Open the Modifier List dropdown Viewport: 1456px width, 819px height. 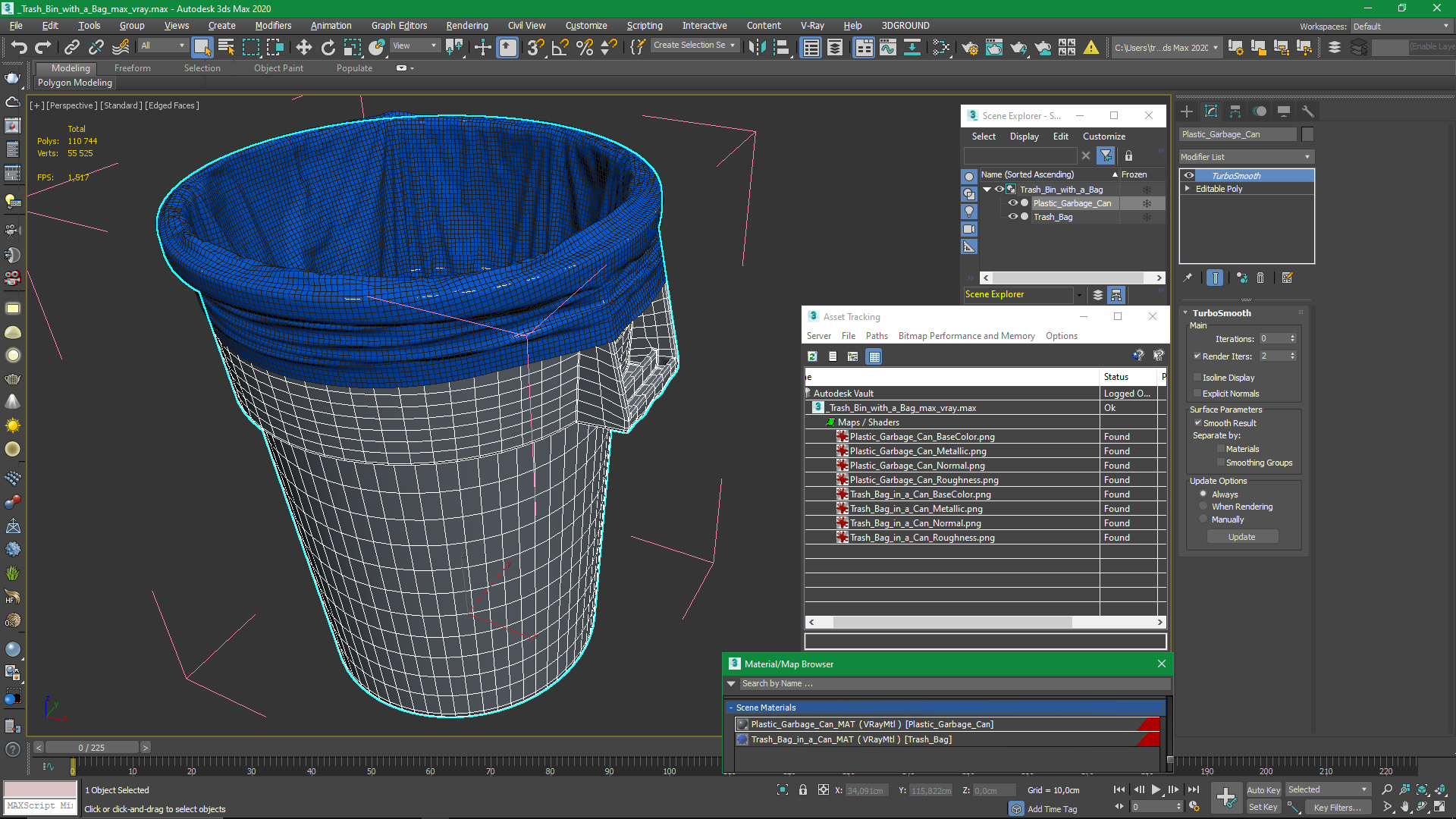[x=1246, y=157]
